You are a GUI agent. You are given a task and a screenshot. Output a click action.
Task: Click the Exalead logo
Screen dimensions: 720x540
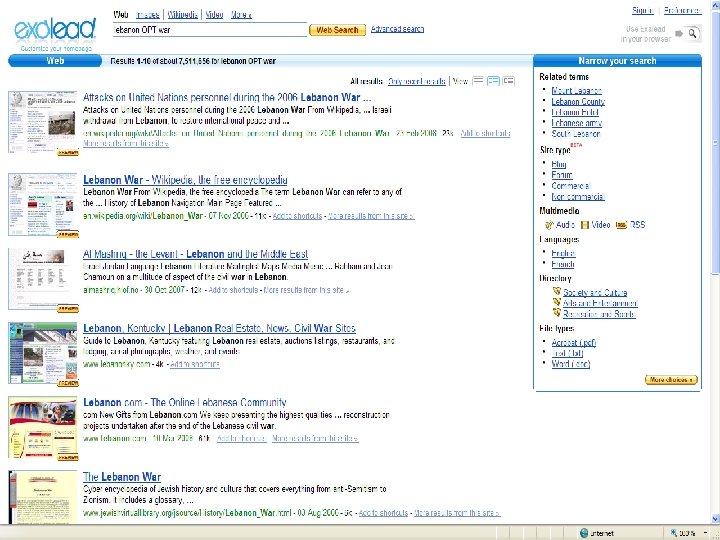[55, 29]
